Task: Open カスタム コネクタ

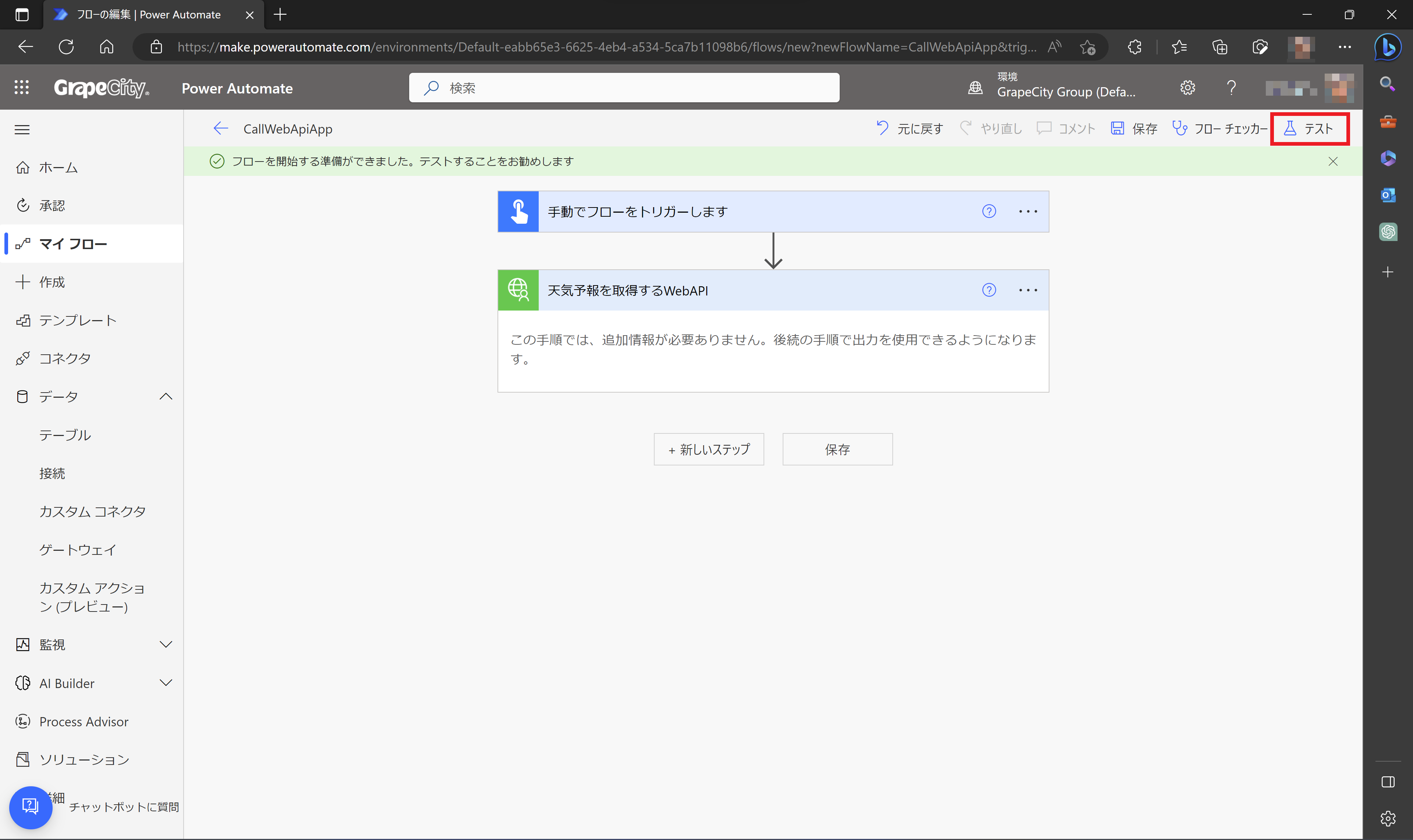Action: pos(92,511)
